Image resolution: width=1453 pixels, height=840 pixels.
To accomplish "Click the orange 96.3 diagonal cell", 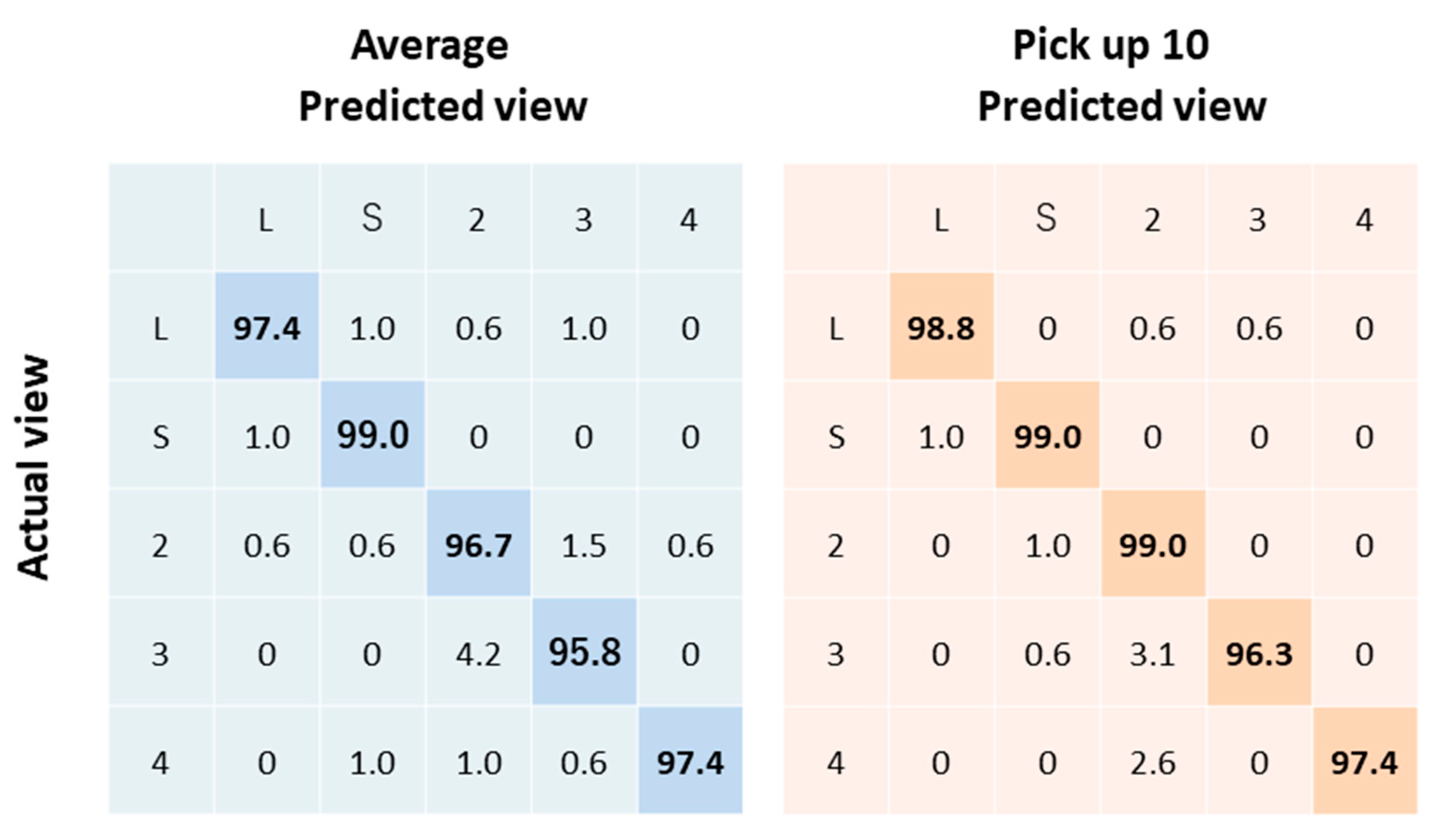I will 1259,654.
